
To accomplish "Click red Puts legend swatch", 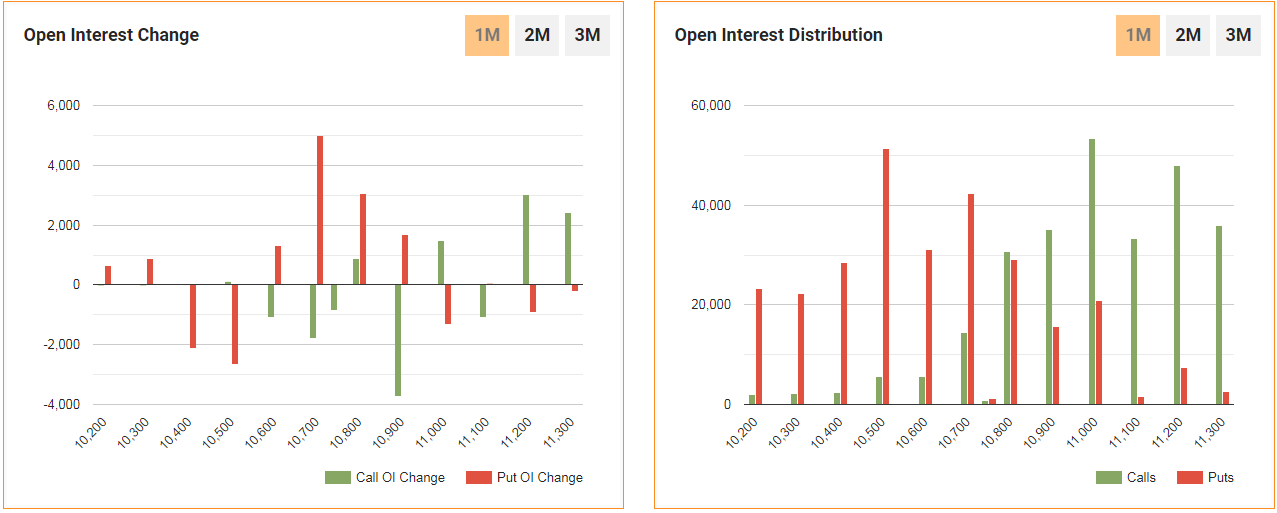I will point(1190,478).
